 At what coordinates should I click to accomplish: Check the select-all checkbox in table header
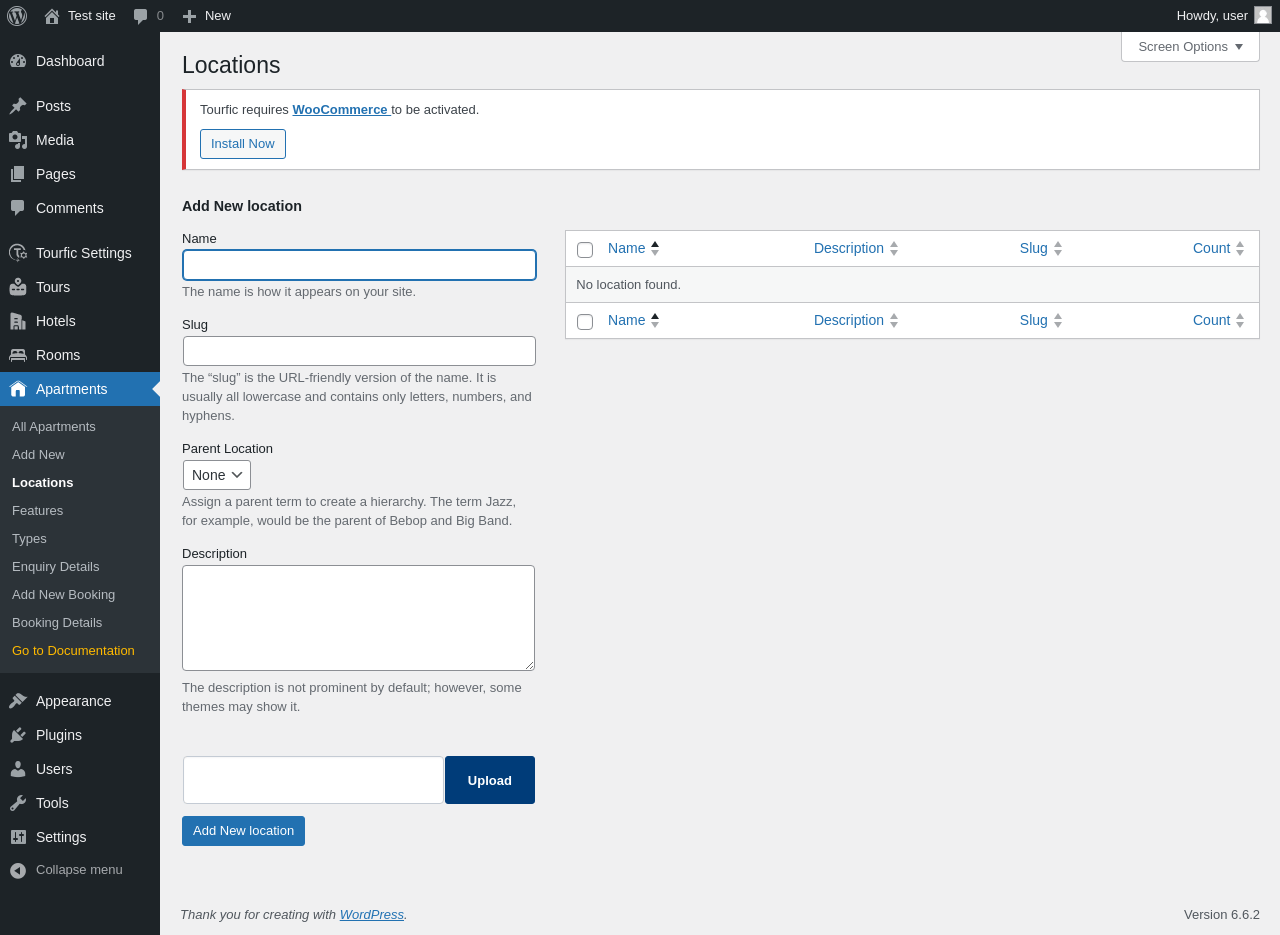pos(585,249)
